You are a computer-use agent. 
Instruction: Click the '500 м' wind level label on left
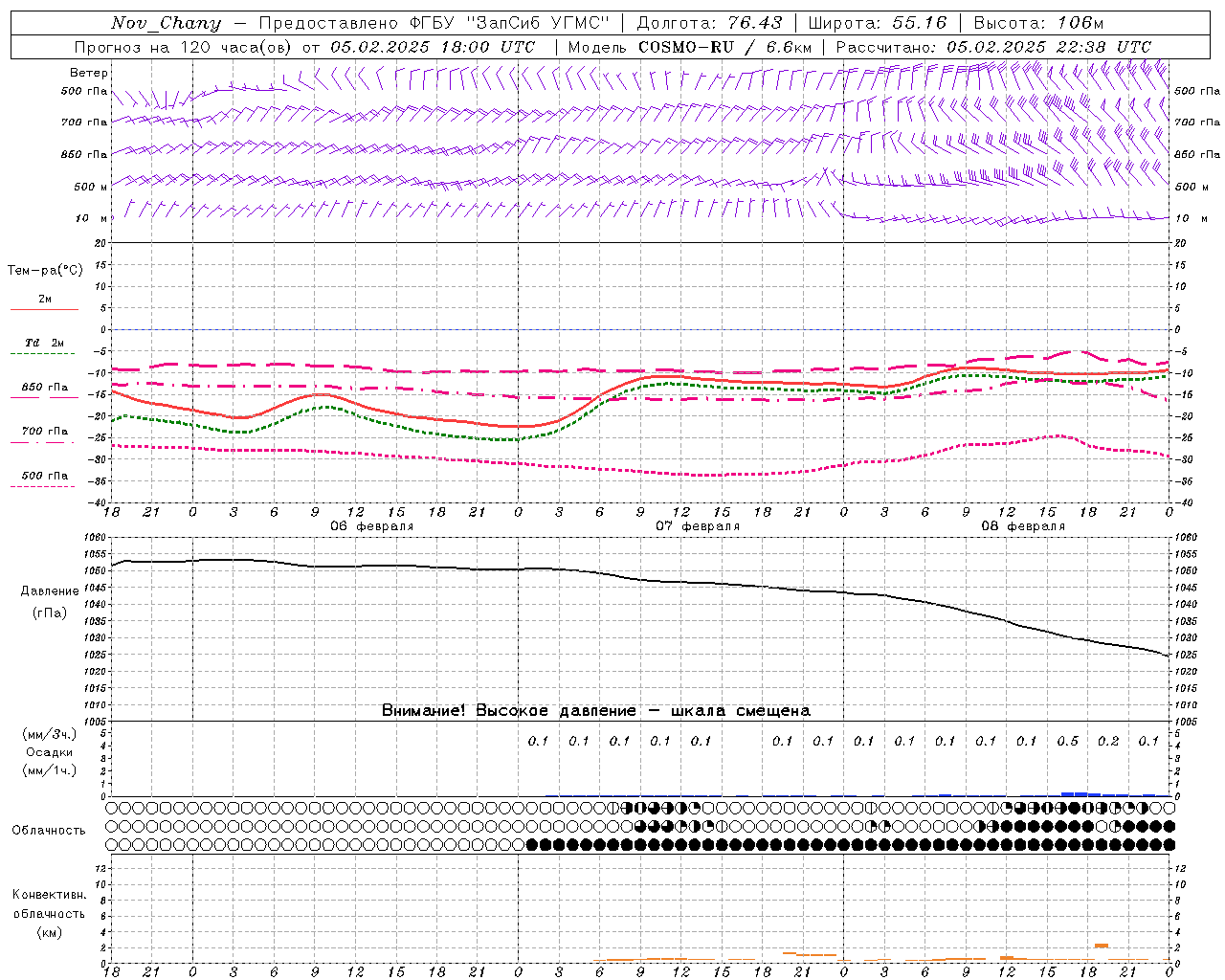(91, 187)
